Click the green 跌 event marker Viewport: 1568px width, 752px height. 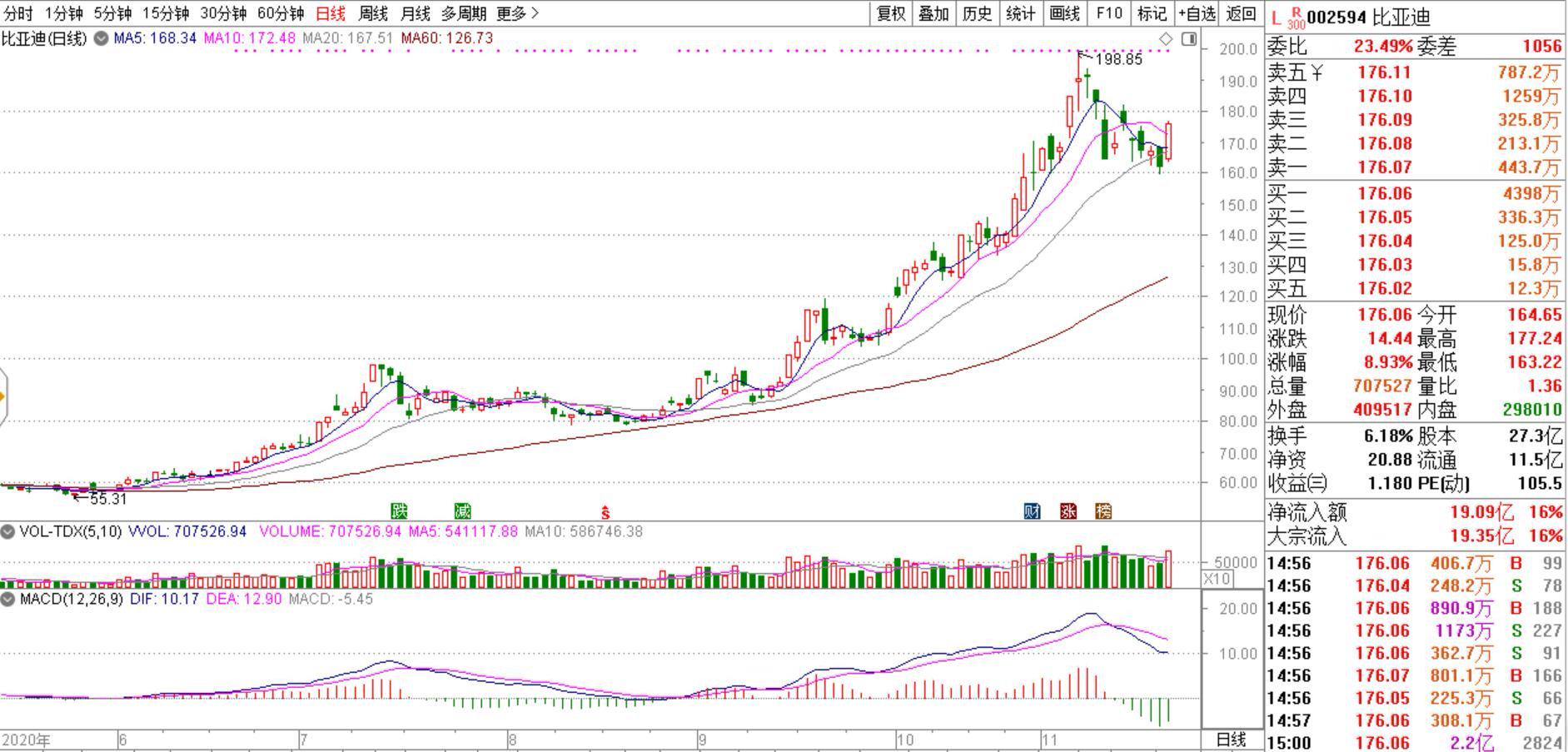tap(400, 510)
